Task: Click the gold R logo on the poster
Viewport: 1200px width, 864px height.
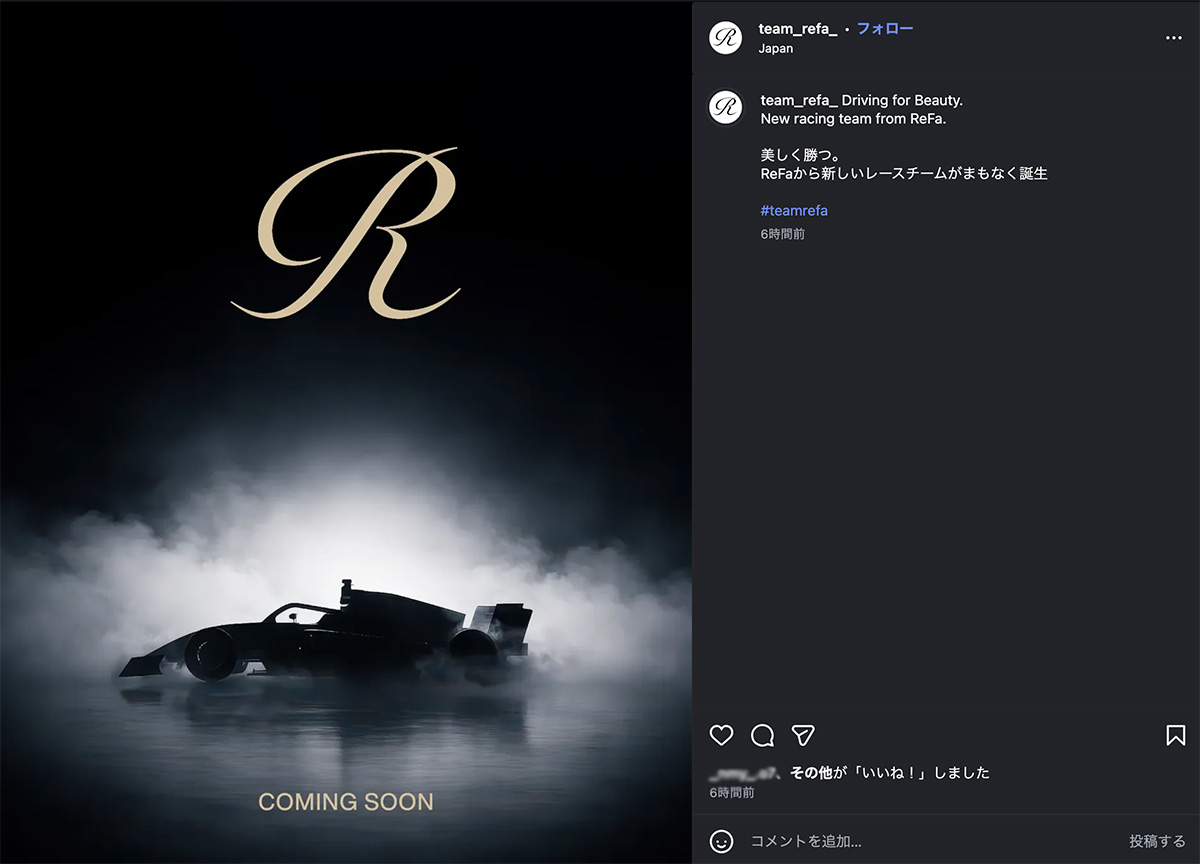Action: click(346, 233)
